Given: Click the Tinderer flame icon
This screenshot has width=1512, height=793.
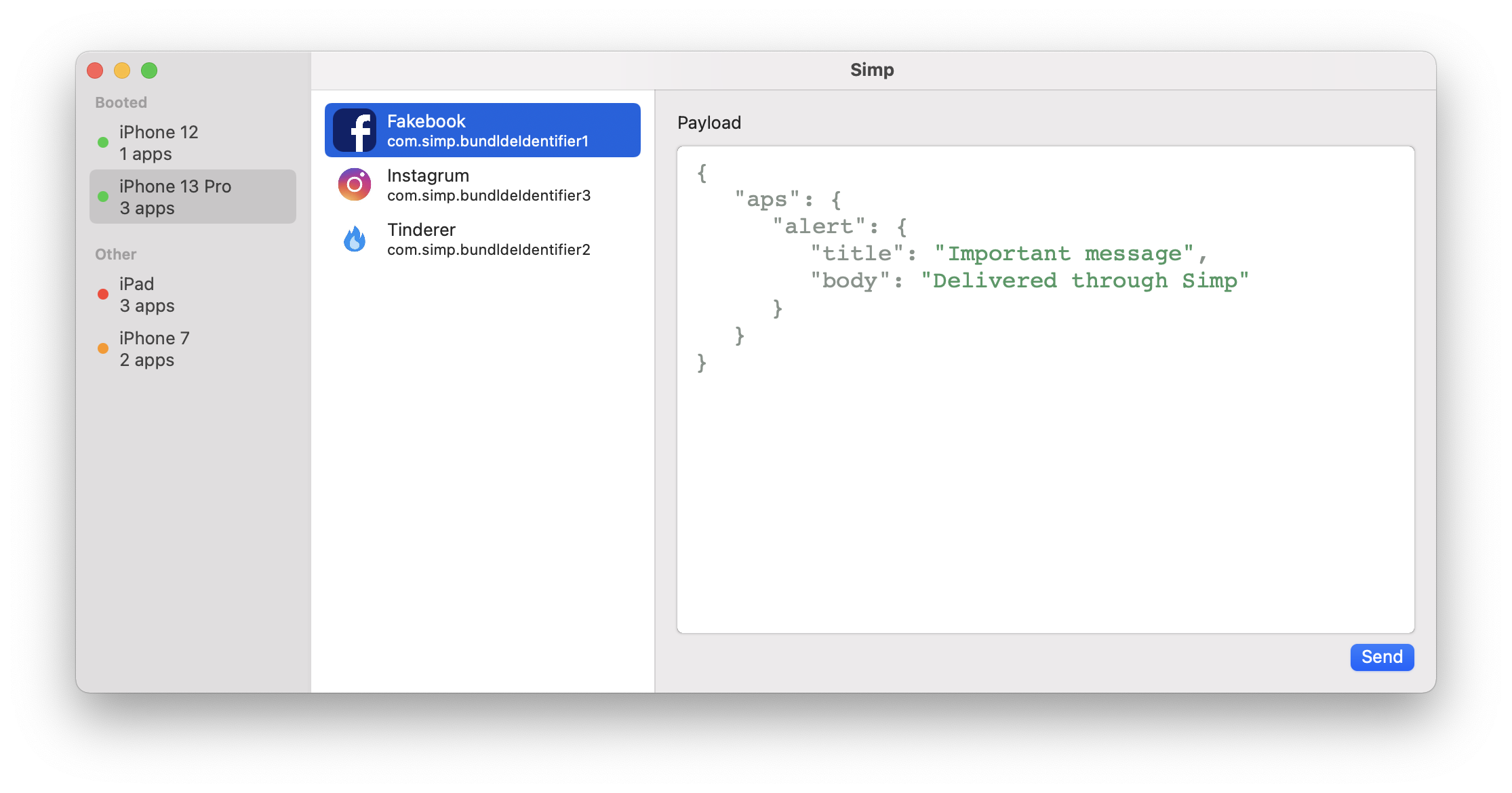Looking at the screenshot, I should coord(354,239).
